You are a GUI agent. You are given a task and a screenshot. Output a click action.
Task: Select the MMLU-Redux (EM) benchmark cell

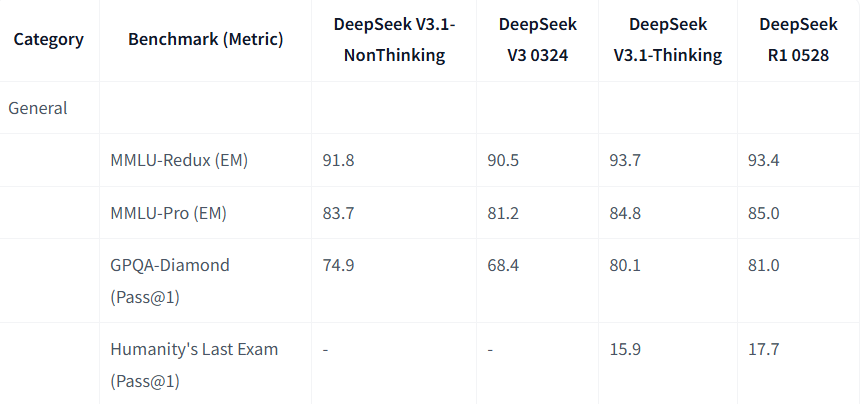(179, 160)
